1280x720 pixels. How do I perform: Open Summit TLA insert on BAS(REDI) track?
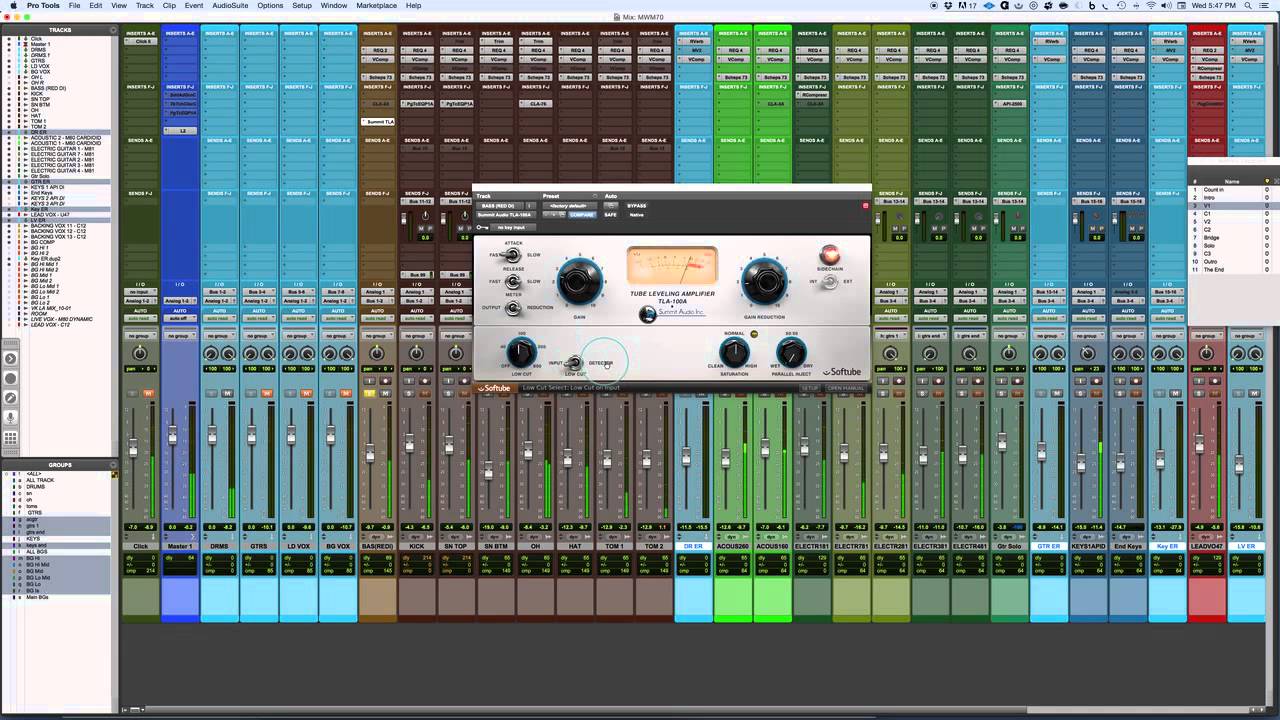click(378, 122)
